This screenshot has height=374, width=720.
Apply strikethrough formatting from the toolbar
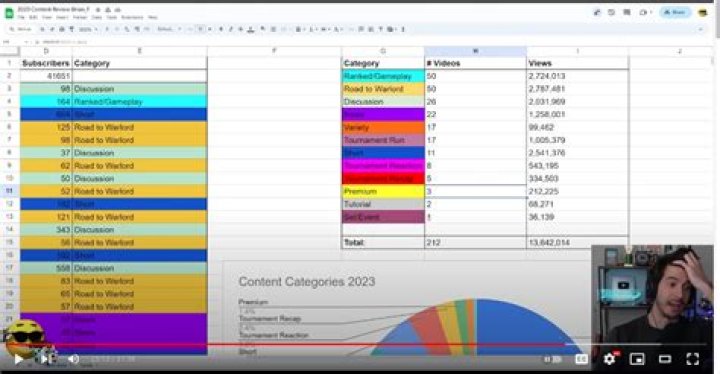[x=240, y=29]
